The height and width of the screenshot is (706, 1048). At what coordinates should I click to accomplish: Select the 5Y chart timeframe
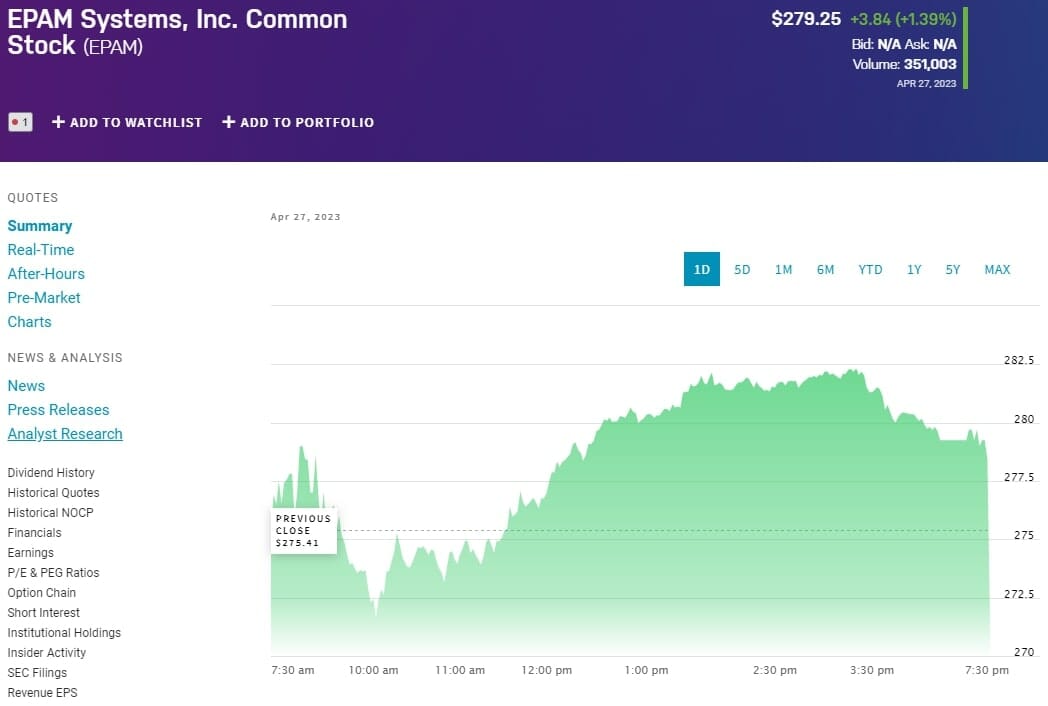pyautogui.click(x=953, y=269)
